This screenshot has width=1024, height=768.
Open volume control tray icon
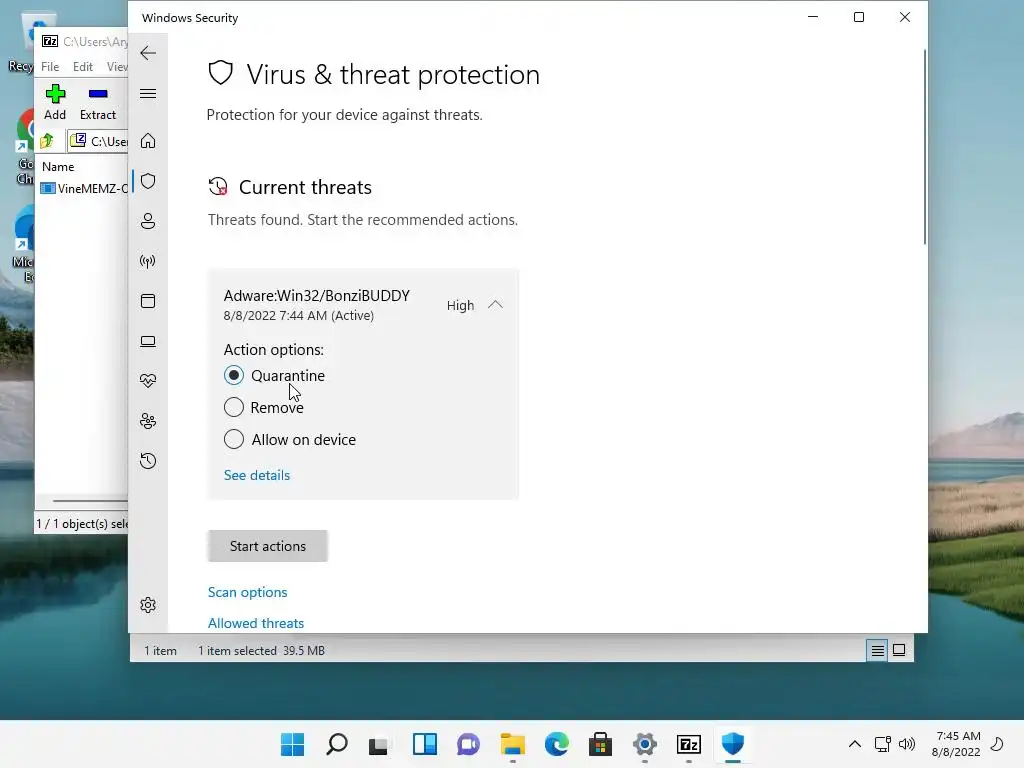(907, 744)
